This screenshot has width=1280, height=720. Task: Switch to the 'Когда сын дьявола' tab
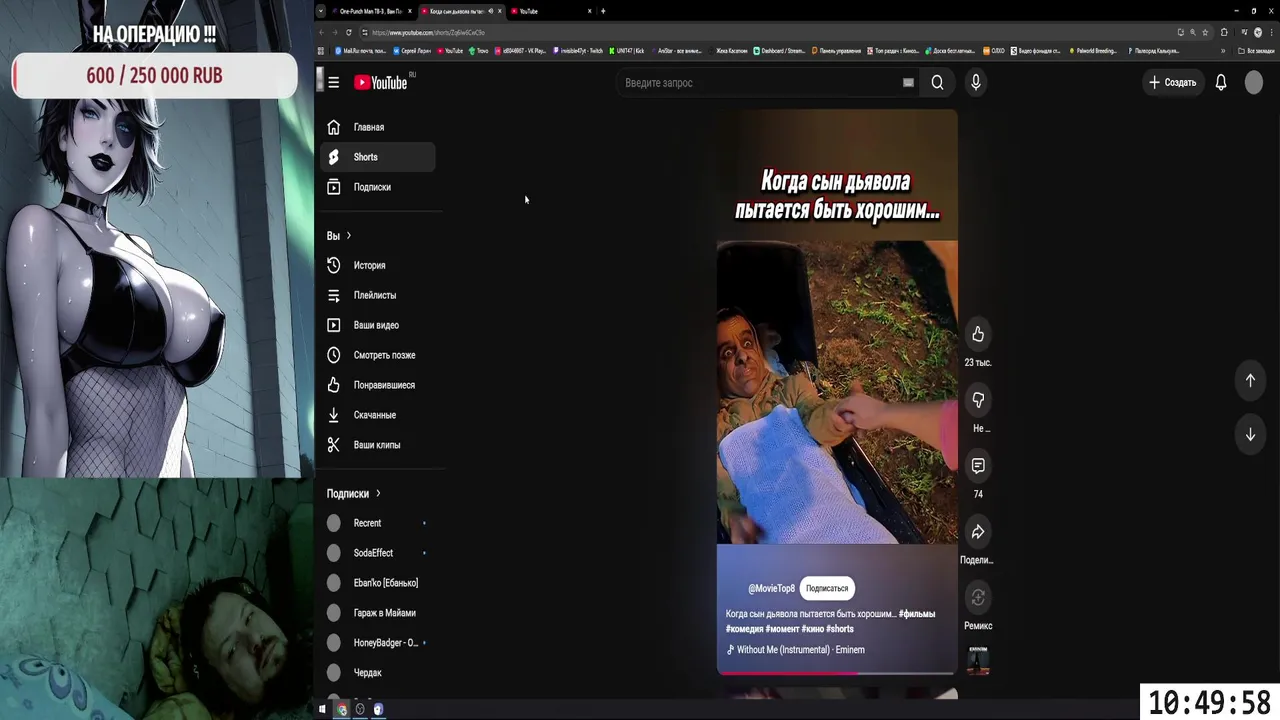pyautogui.click(x=461, y=11)
